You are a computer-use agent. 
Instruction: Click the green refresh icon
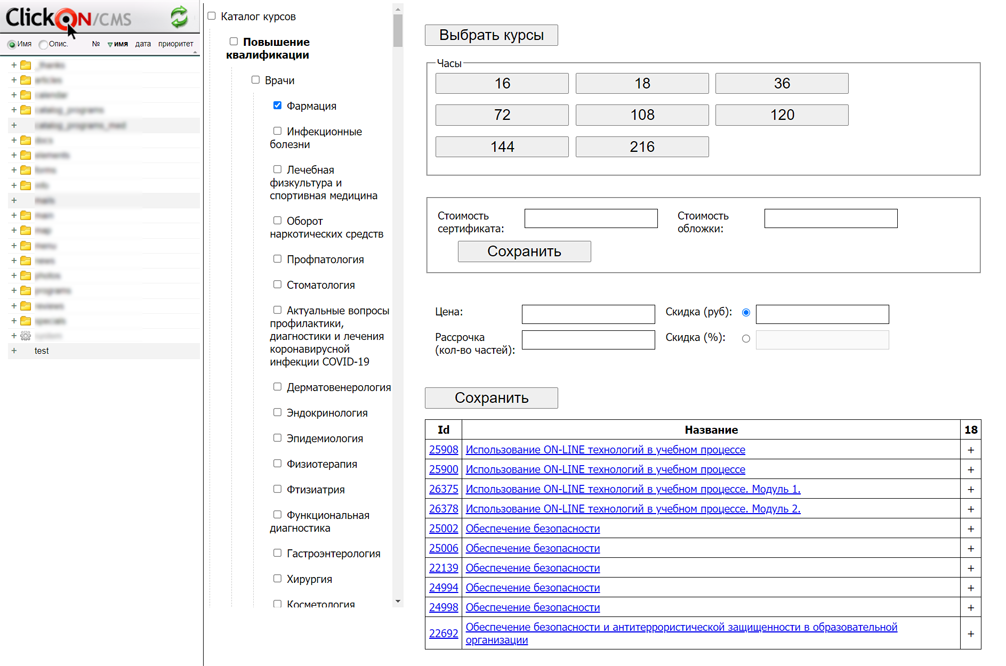tap(179, 17)
